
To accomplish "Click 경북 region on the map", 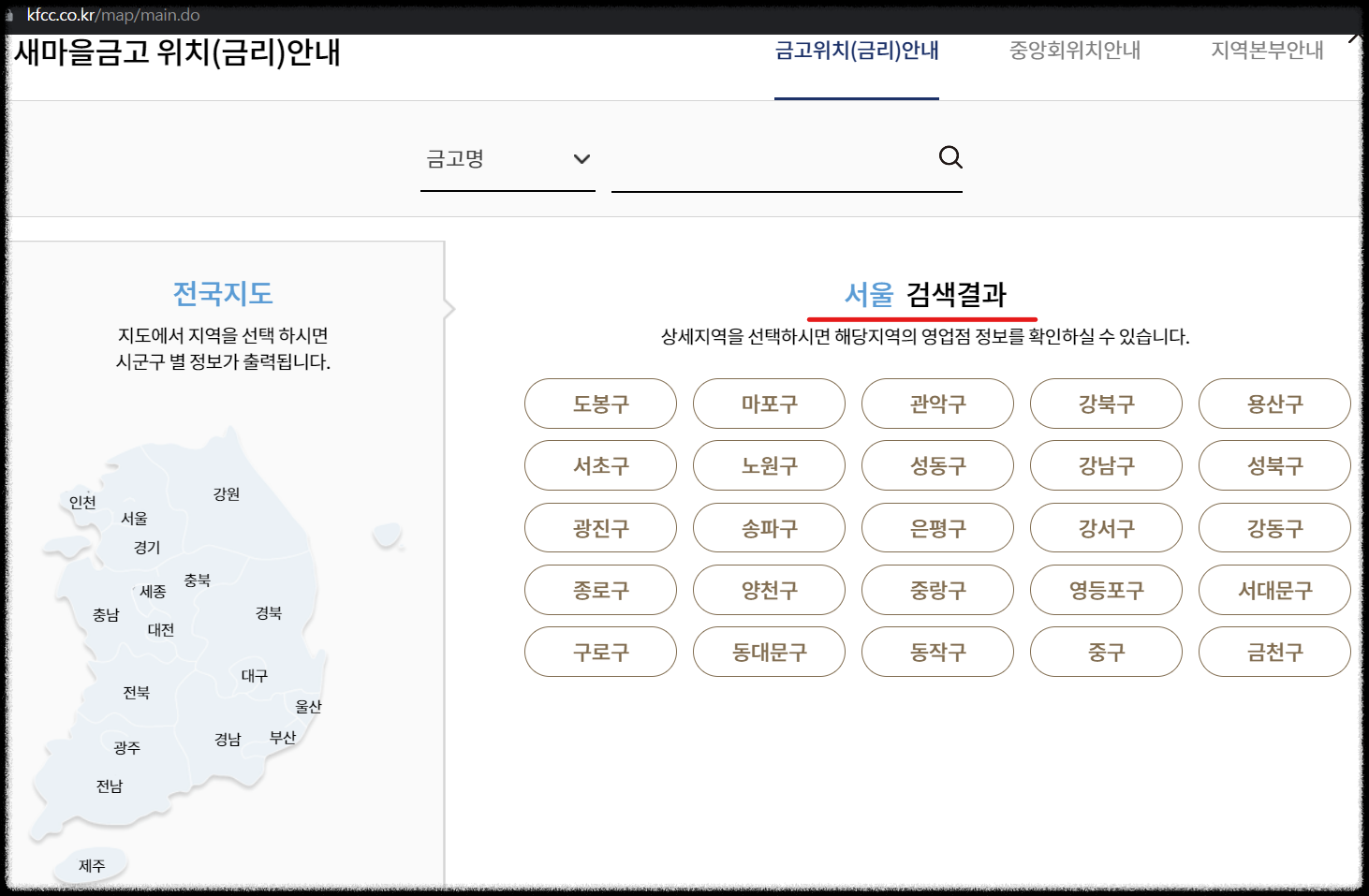I will (x=269, y=612).
